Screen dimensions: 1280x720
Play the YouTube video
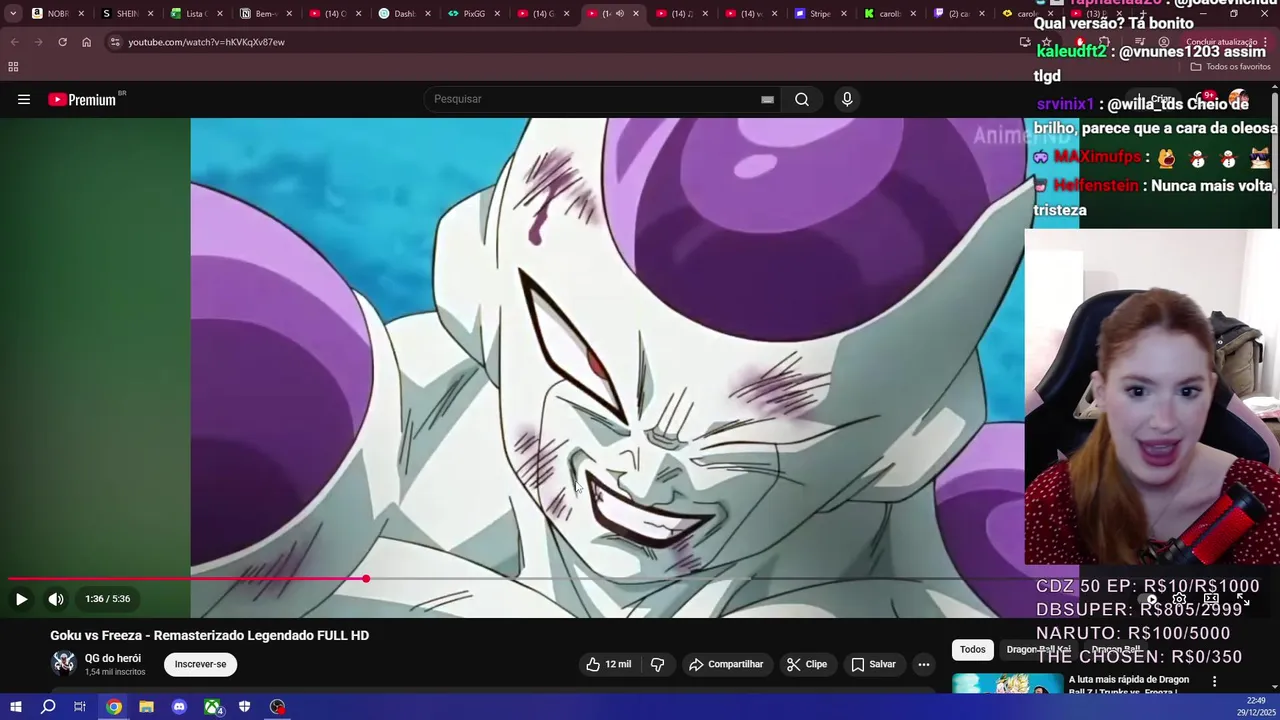21,599
